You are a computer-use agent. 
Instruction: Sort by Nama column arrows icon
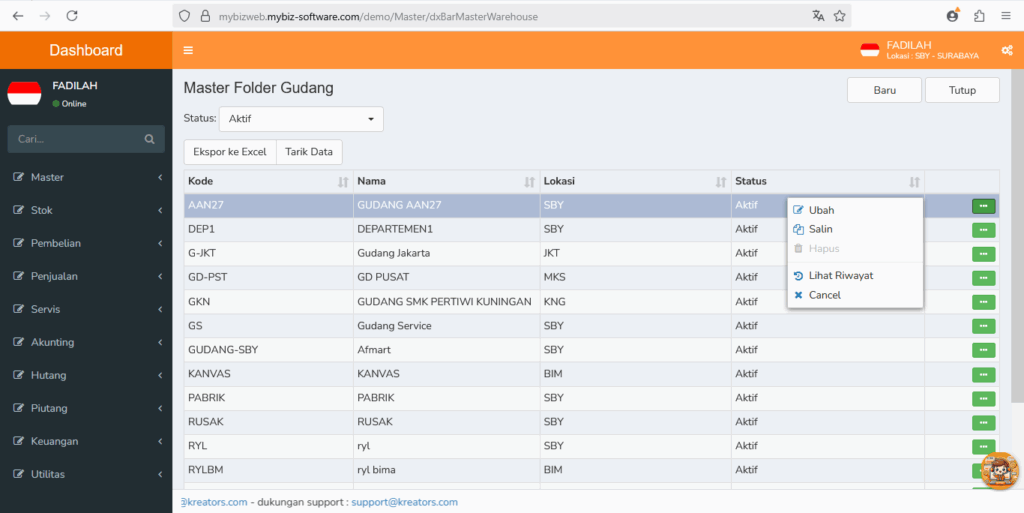click(x=530, y=182)
